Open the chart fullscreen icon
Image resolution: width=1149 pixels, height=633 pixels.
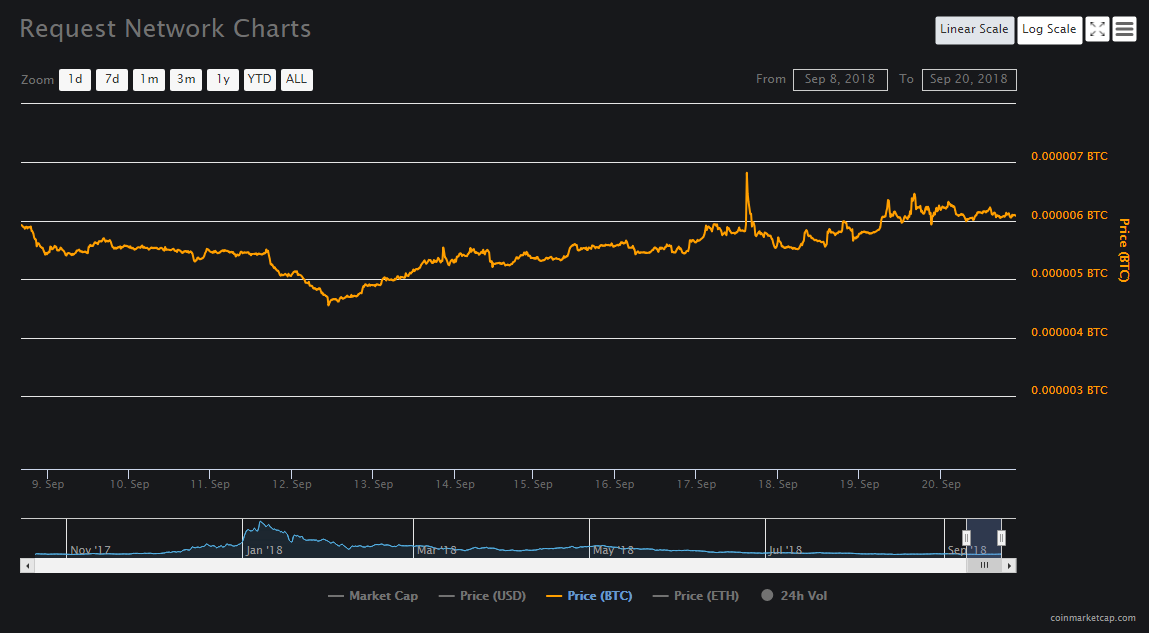tap(1097, 29)
